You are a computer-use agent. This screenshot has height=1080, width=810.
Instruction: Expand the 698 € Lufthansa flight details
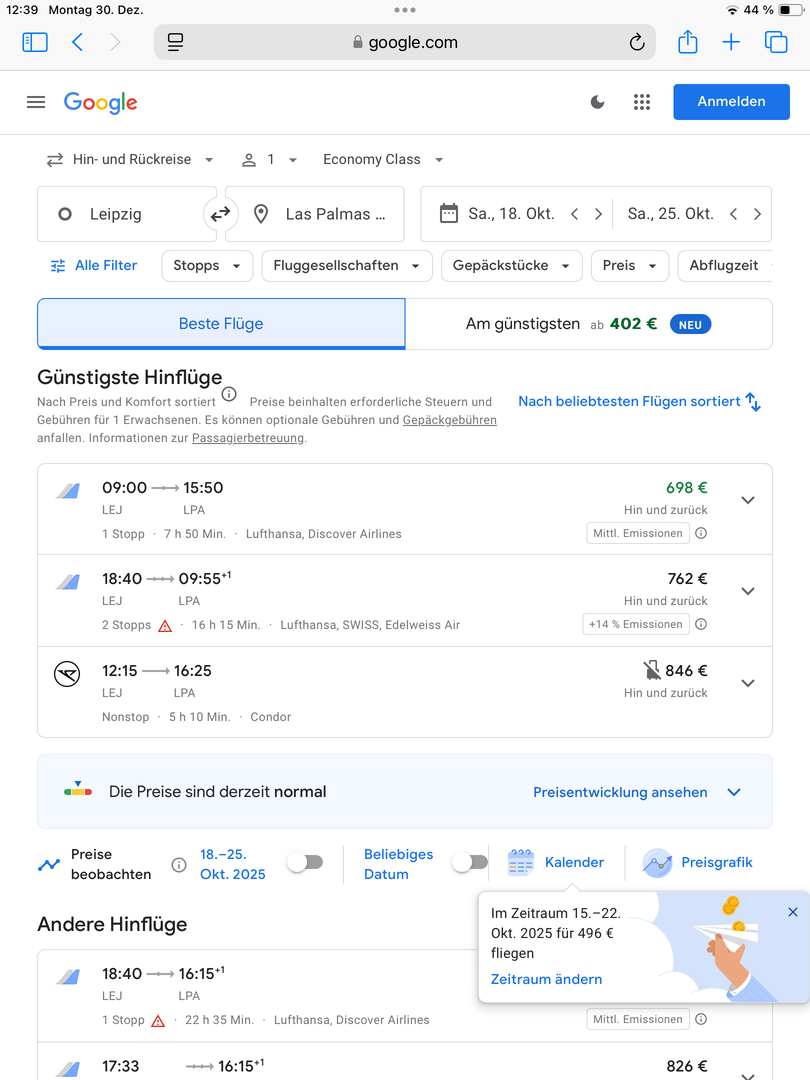747,500
